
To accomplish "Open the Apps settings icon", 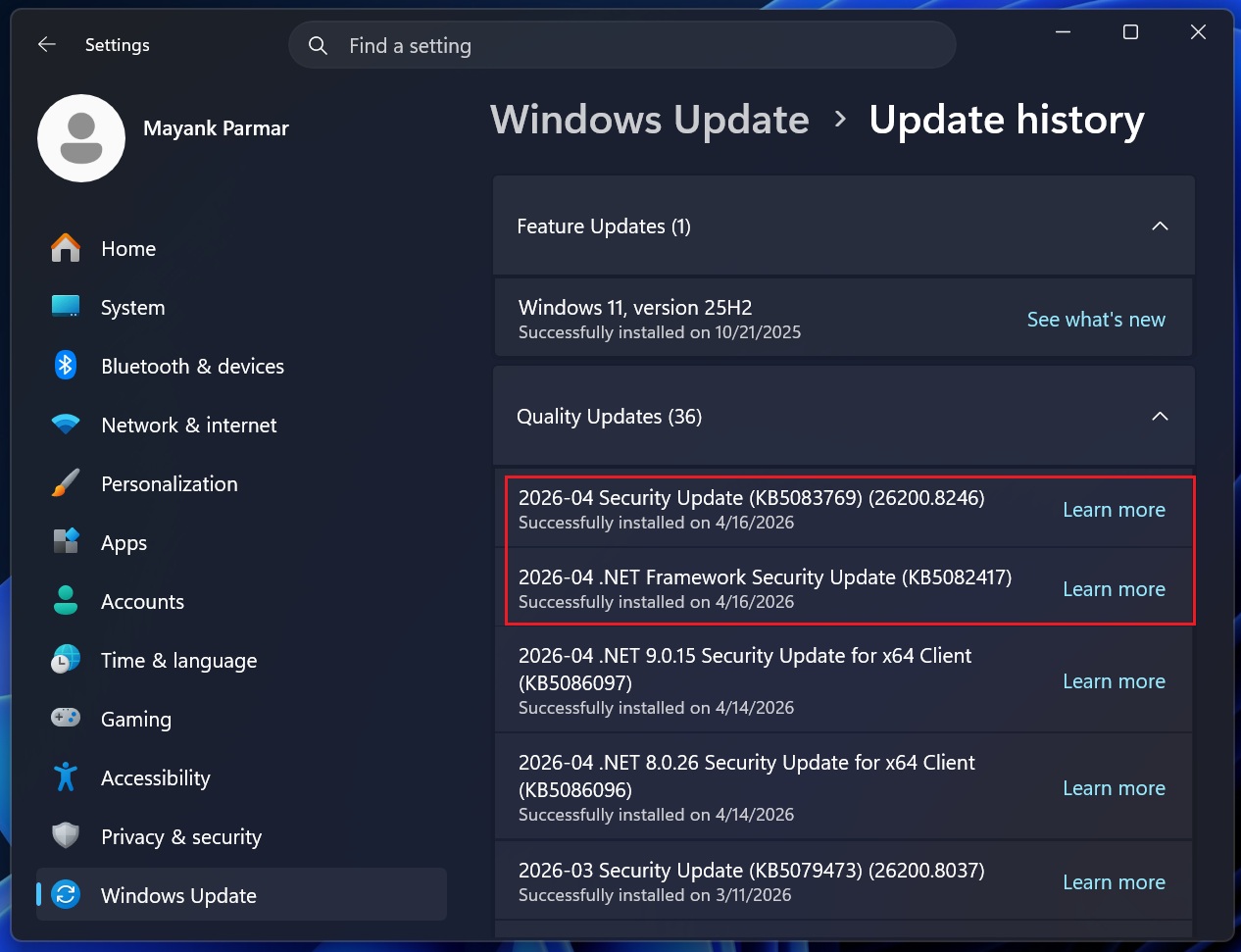I will coord(65,542).
